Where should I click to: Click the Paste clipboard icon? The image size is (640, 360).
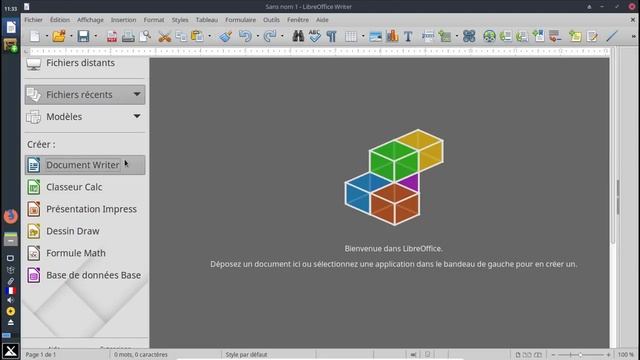[x=197, y=36]
